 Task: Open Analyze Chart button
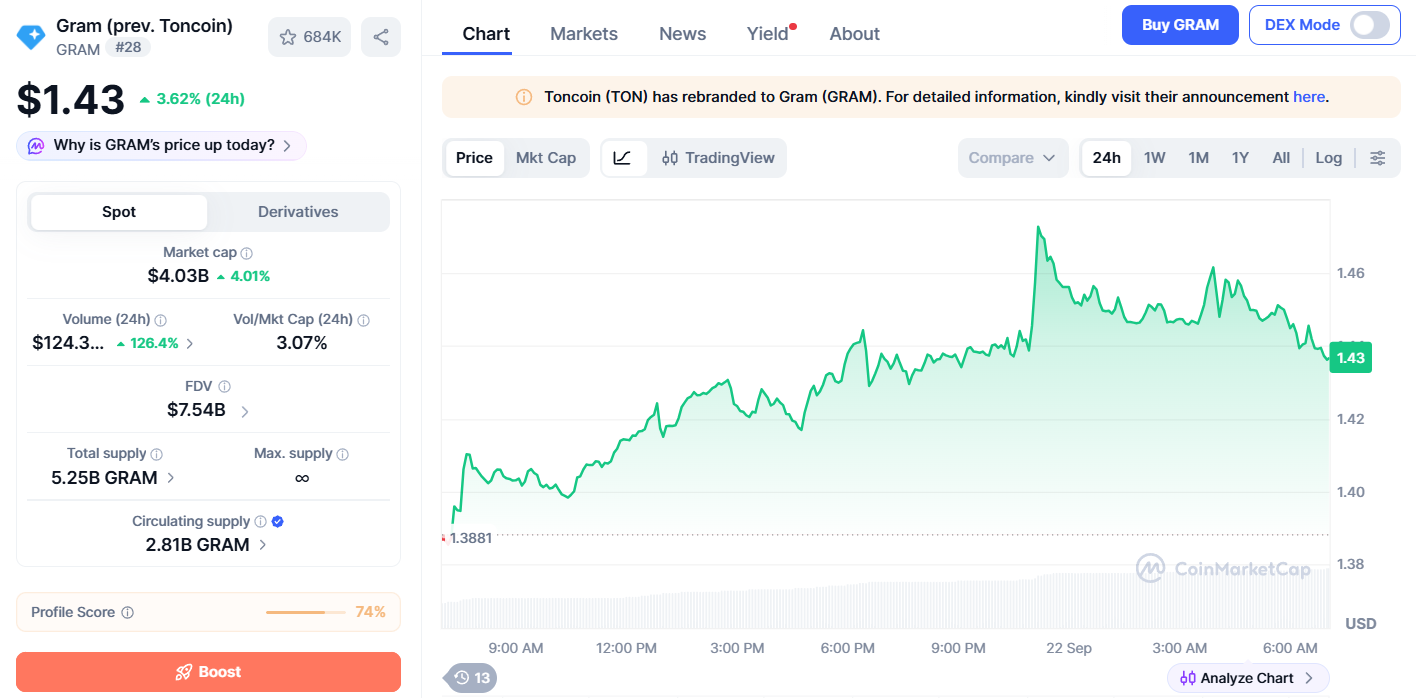1248,678
